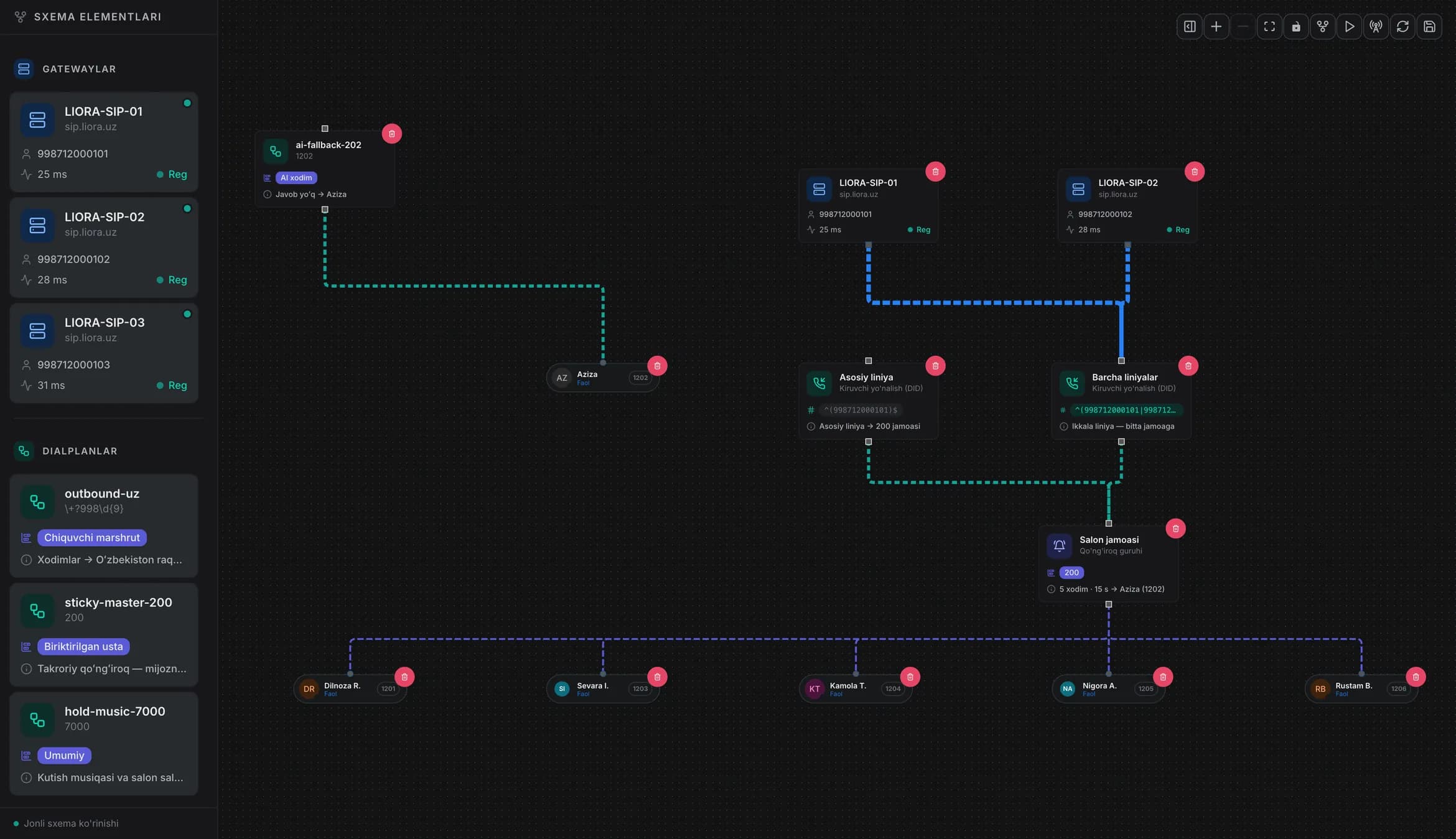1456x839 pixels.
Task: Click the 200 badge on Salon jamoasi
Action: pos(1071,573)
